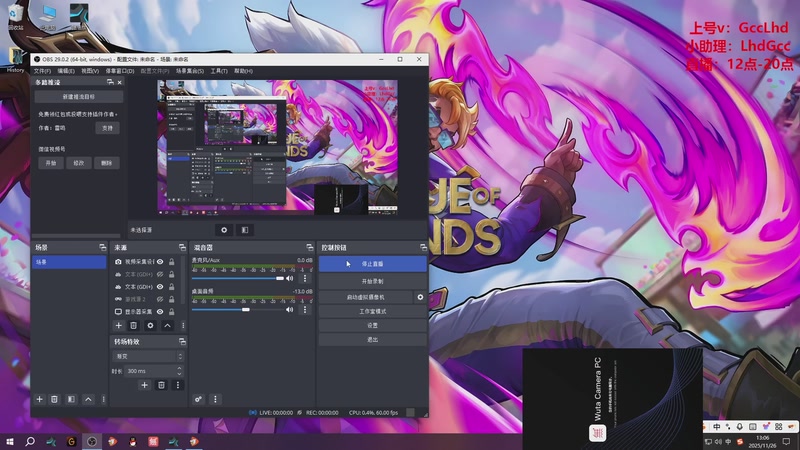The image size is (800, 450).
Task: Move scene up with the Scenes panel arrow
Action: point(88,399)
